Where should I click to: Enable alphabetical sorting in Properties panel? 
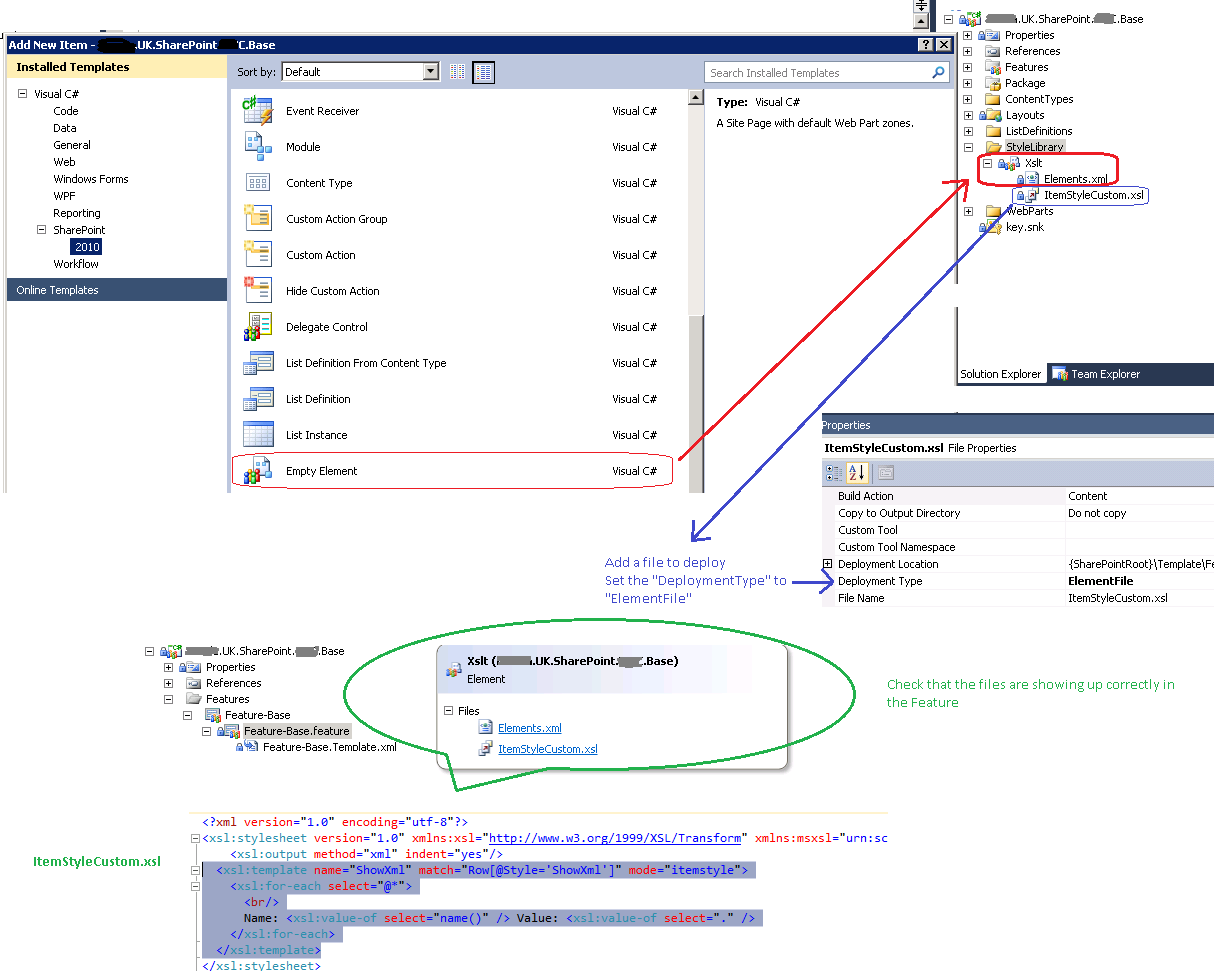click(857, 472)
